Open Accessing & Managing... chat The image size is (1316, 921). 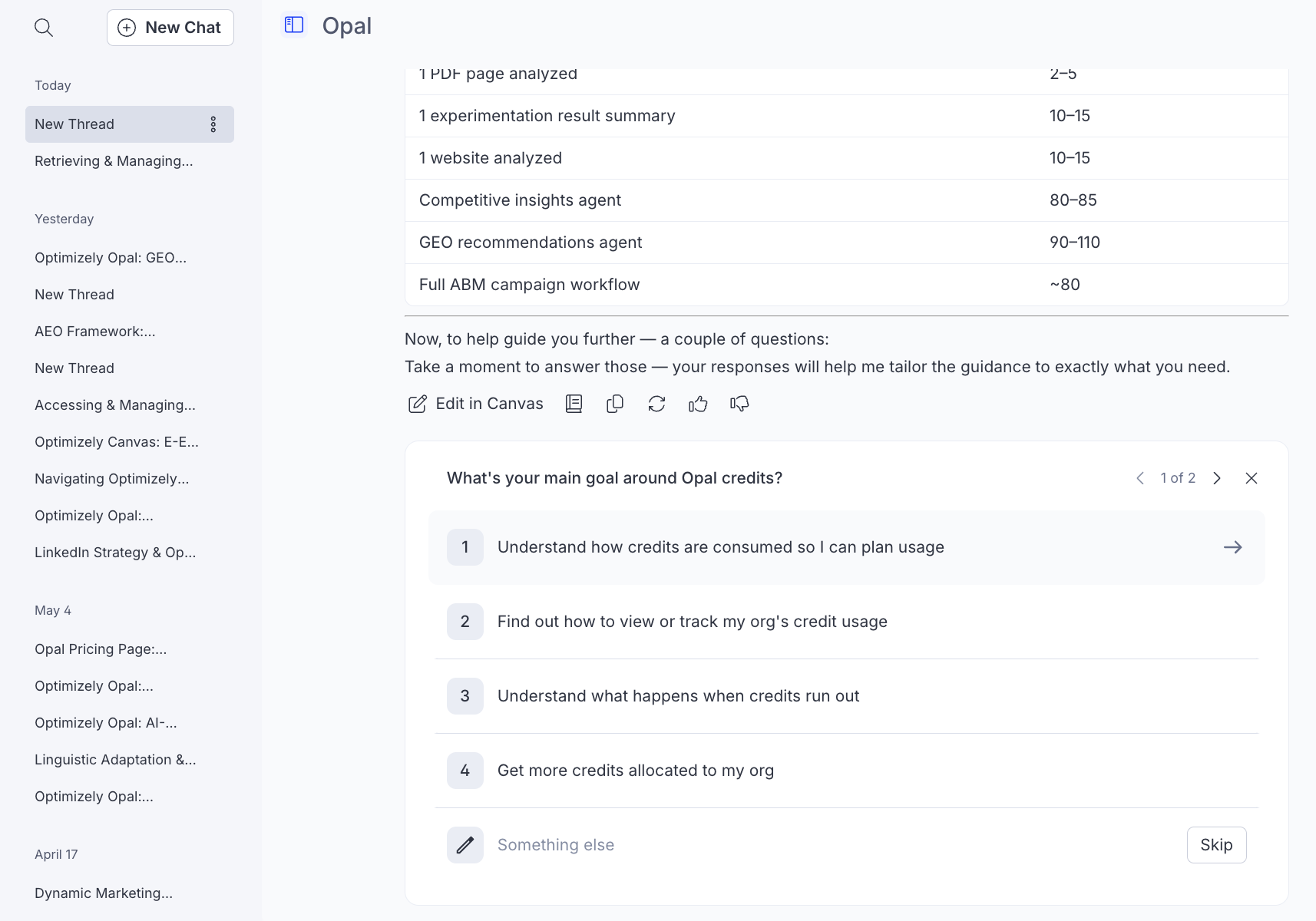click(x=130, y=405)
